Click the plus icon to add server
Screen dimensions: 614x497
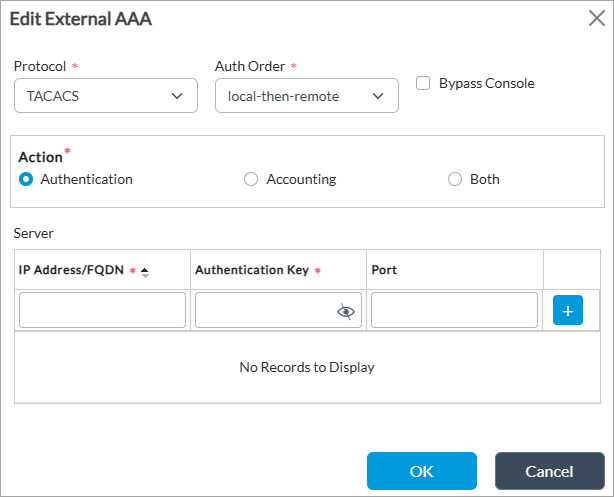tap(567, 310)
